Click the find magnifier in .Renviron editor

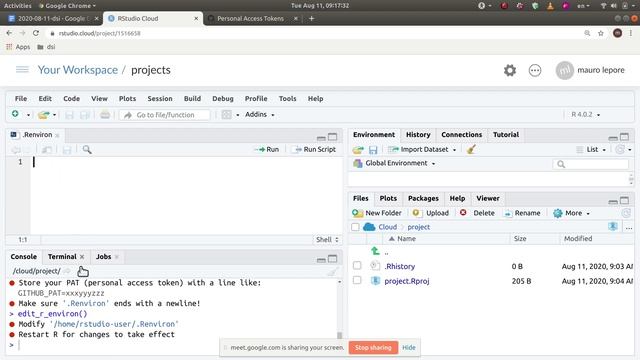click(x=87, y=149)
